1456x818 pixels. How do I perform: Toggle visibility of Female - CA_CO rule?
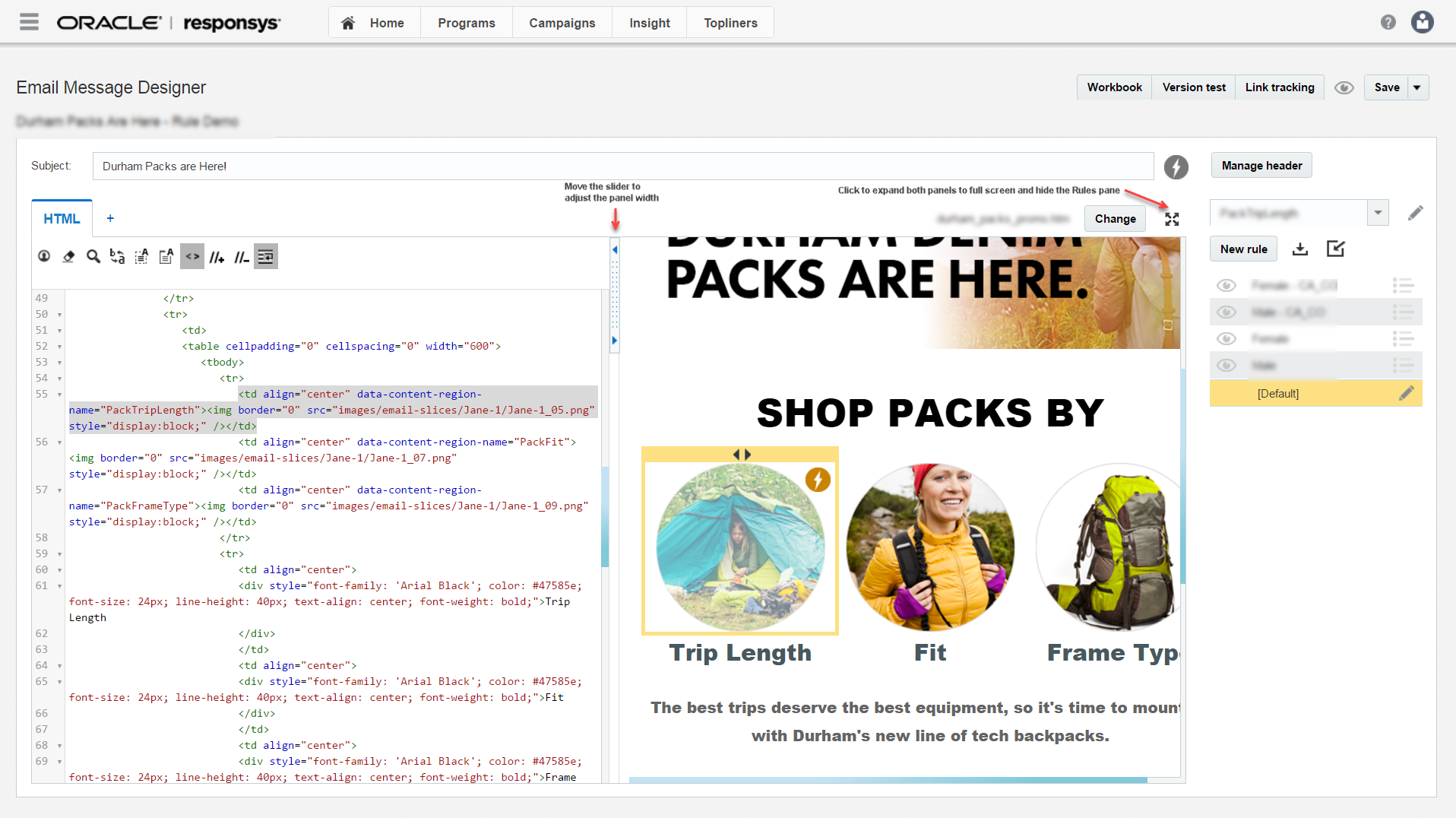click(x=1227, y=285)
